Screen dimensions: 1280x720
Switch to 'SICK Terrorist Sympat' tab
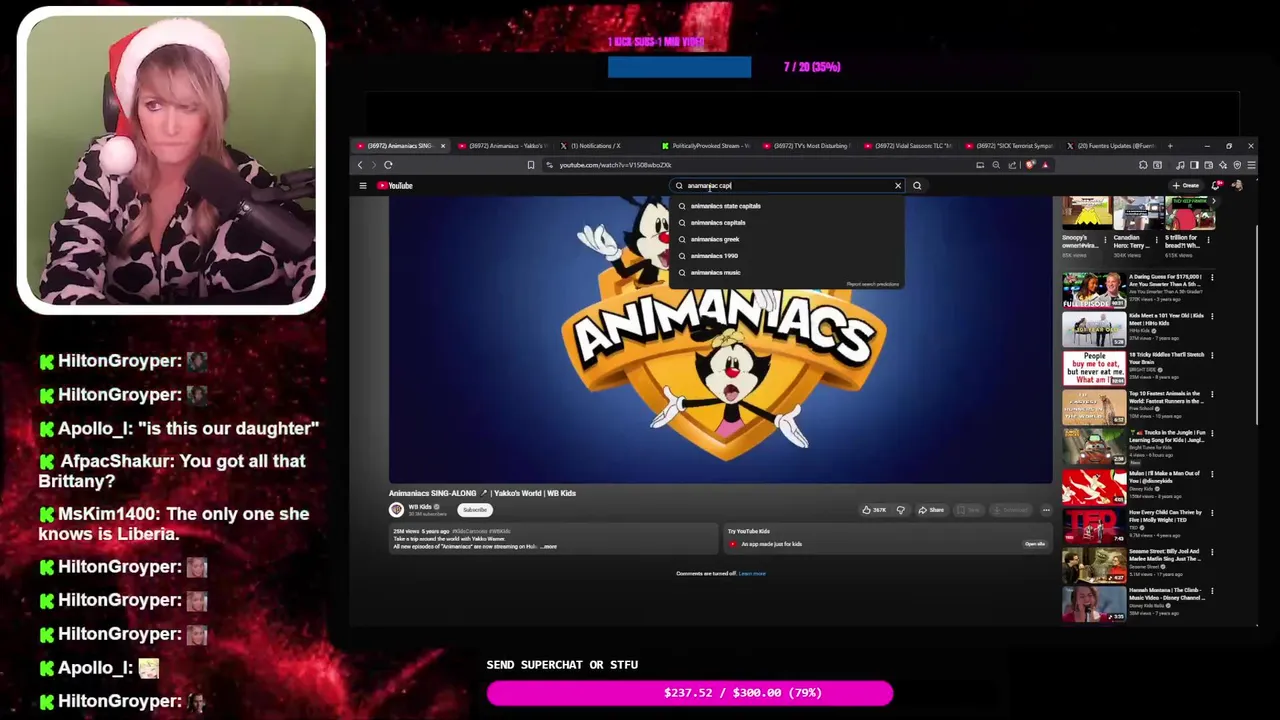tap(1010, 146)
